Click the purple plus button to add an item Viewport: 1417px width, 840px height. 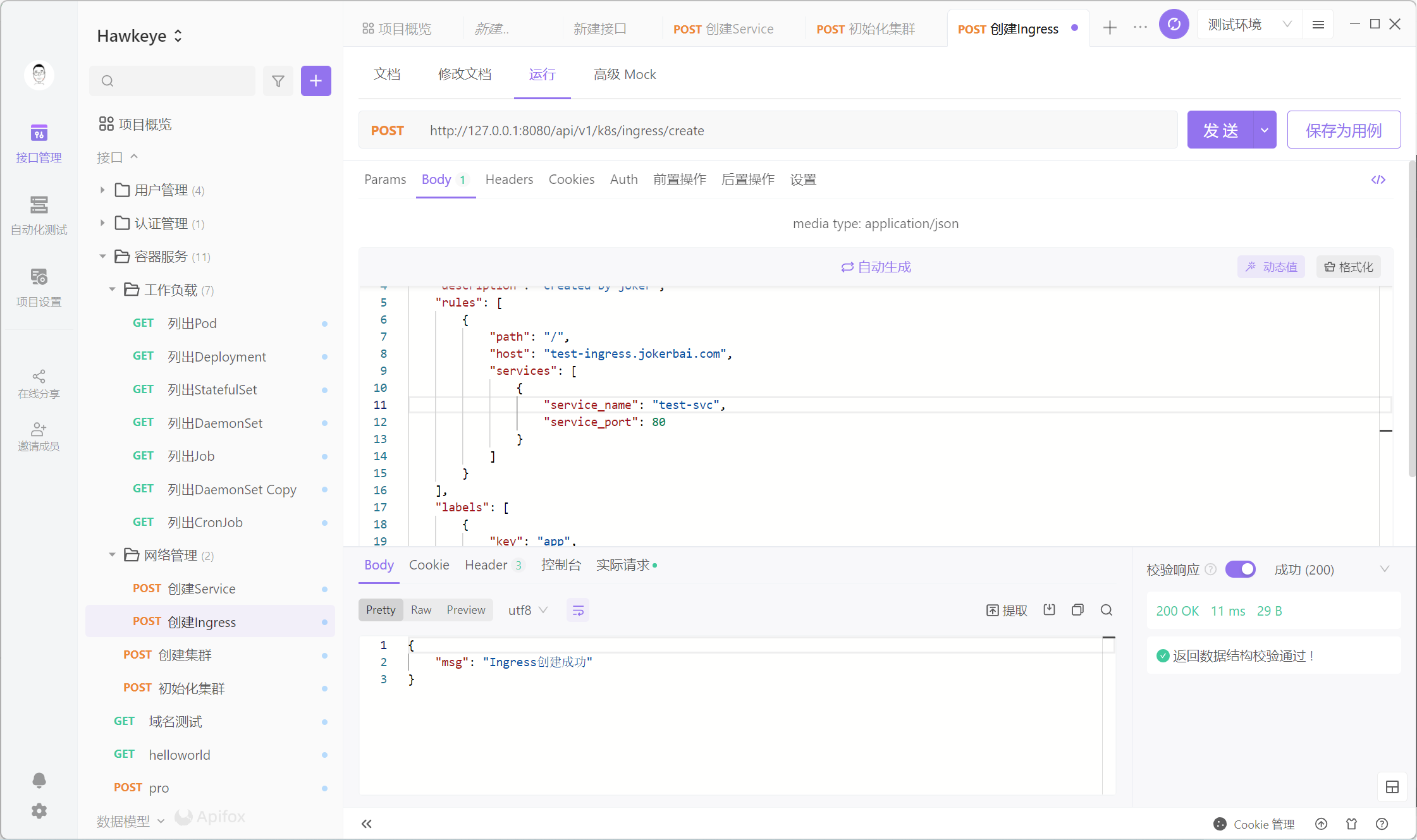(x=316, y=81)
